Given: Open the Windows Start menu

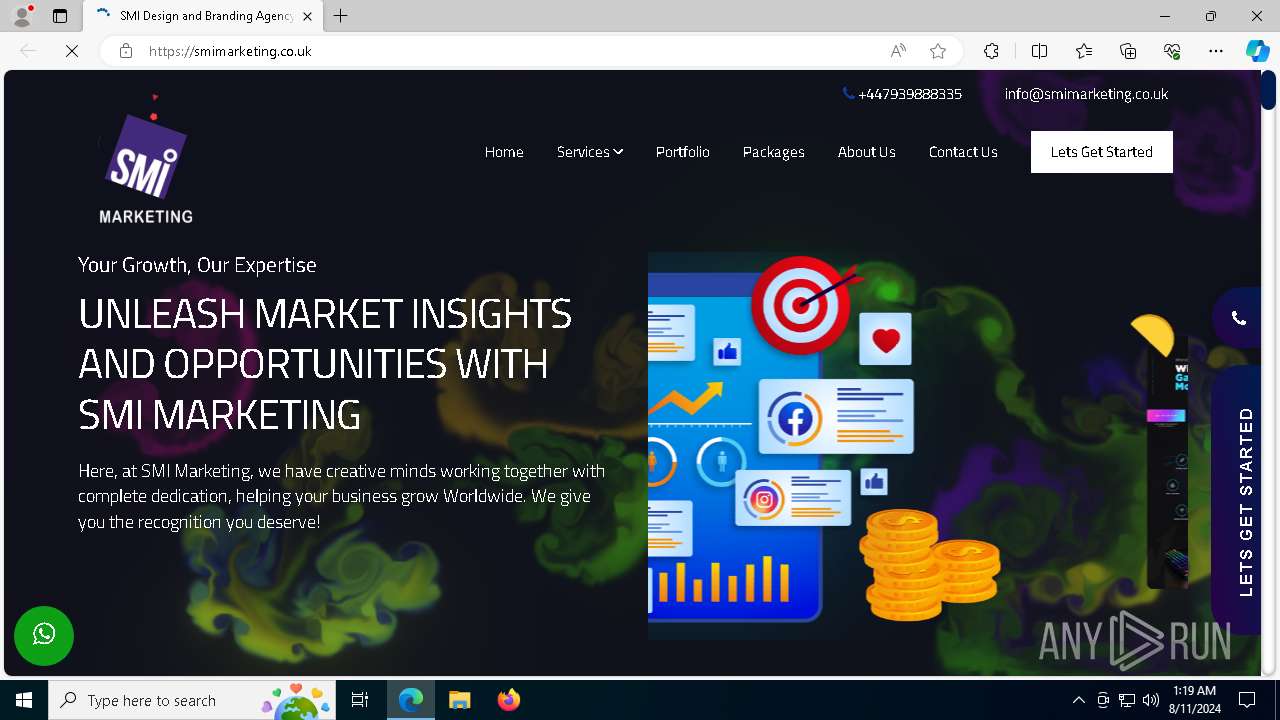Looking at the screenshot, I should click(24, 700).
